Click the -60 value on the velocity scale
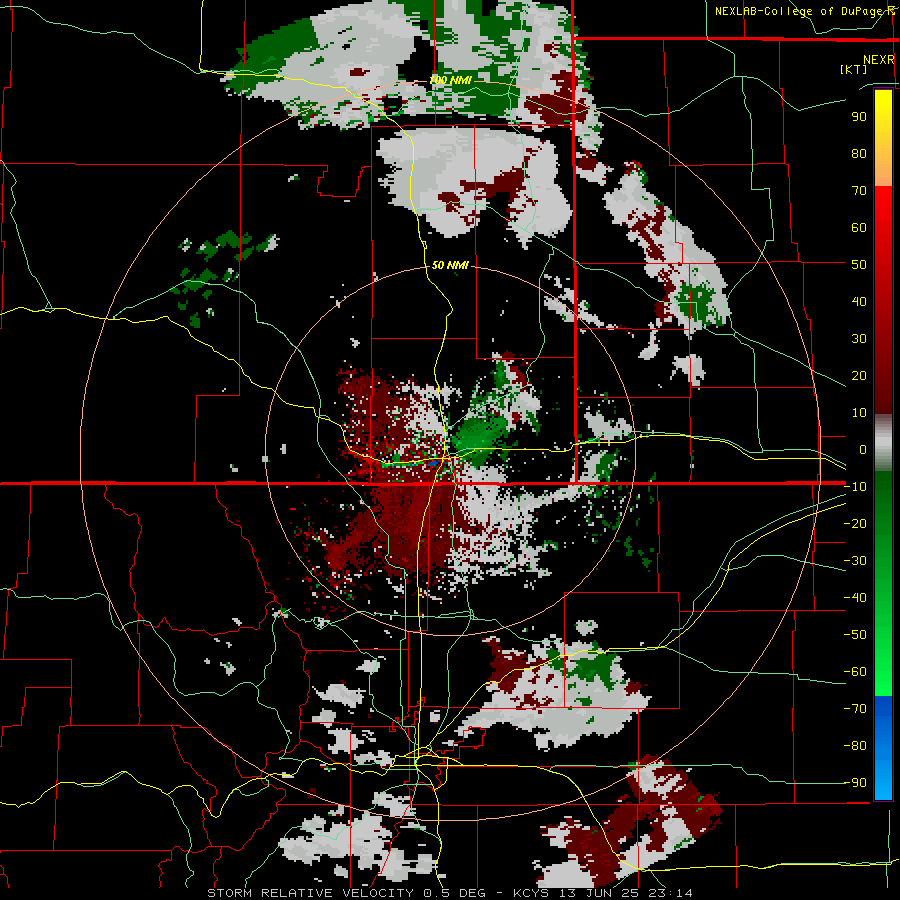900x900 pixels. click(x=855, y=672)
